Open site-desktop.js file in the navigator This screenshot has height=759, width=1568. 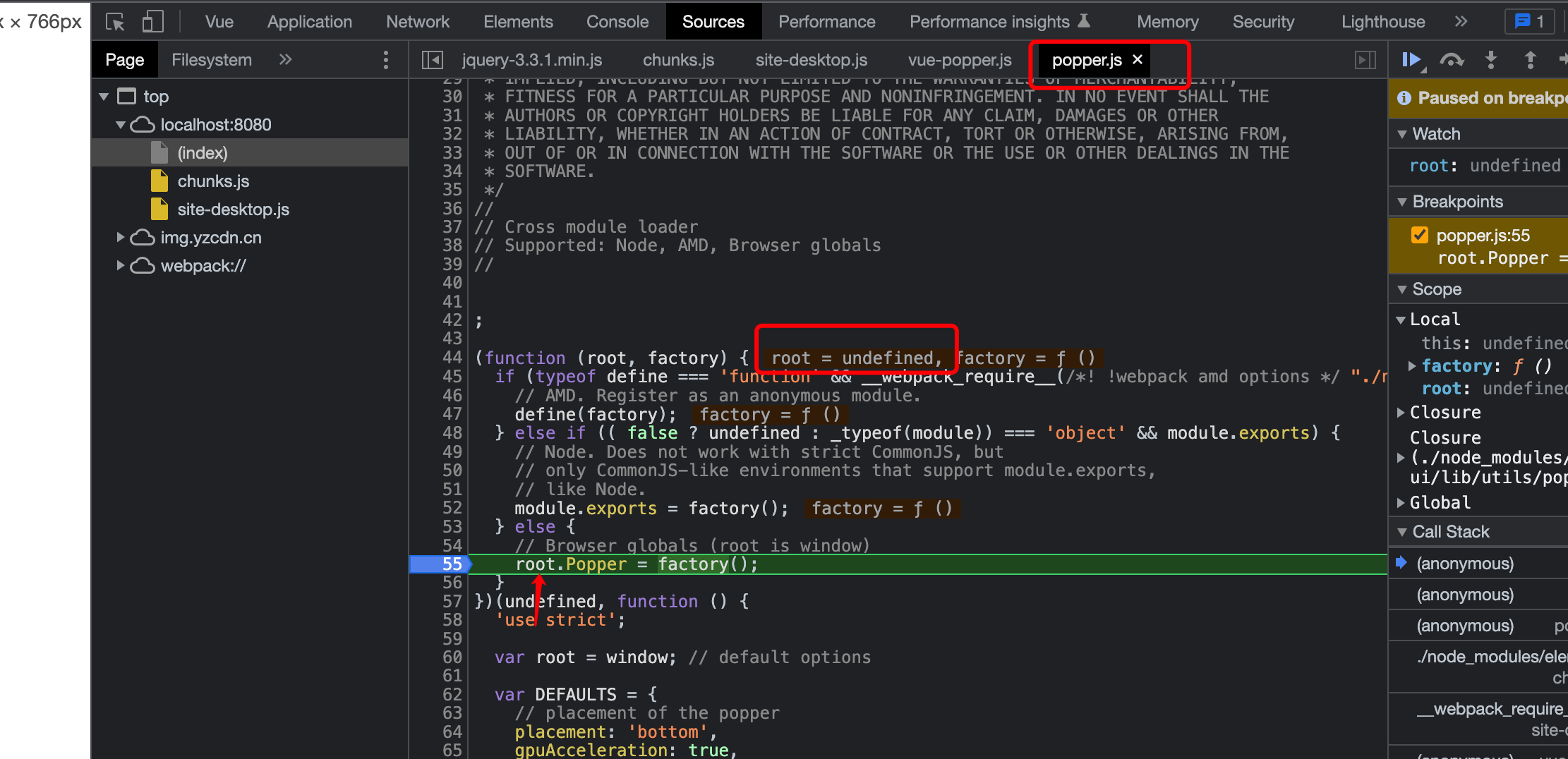[234, 210]
